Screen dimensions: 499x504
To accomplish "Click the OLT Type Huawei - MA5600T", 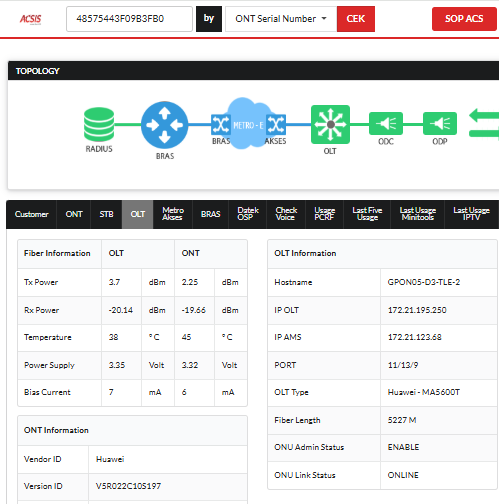I will coord(424,392).
